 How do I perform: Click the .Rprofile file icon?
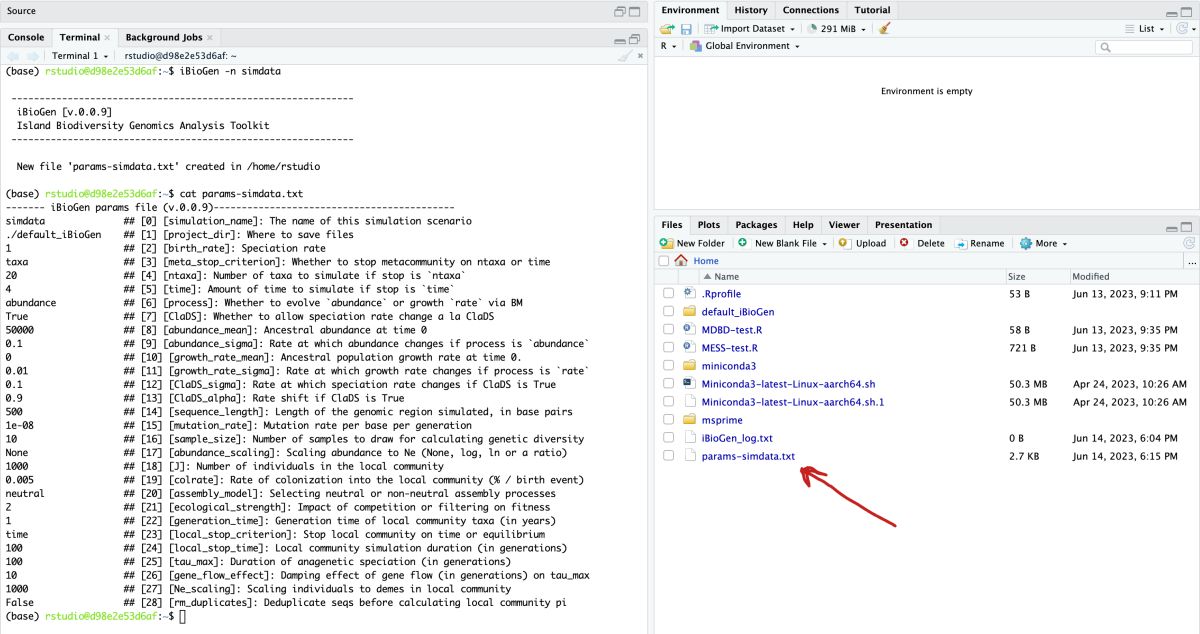point(688,293)
